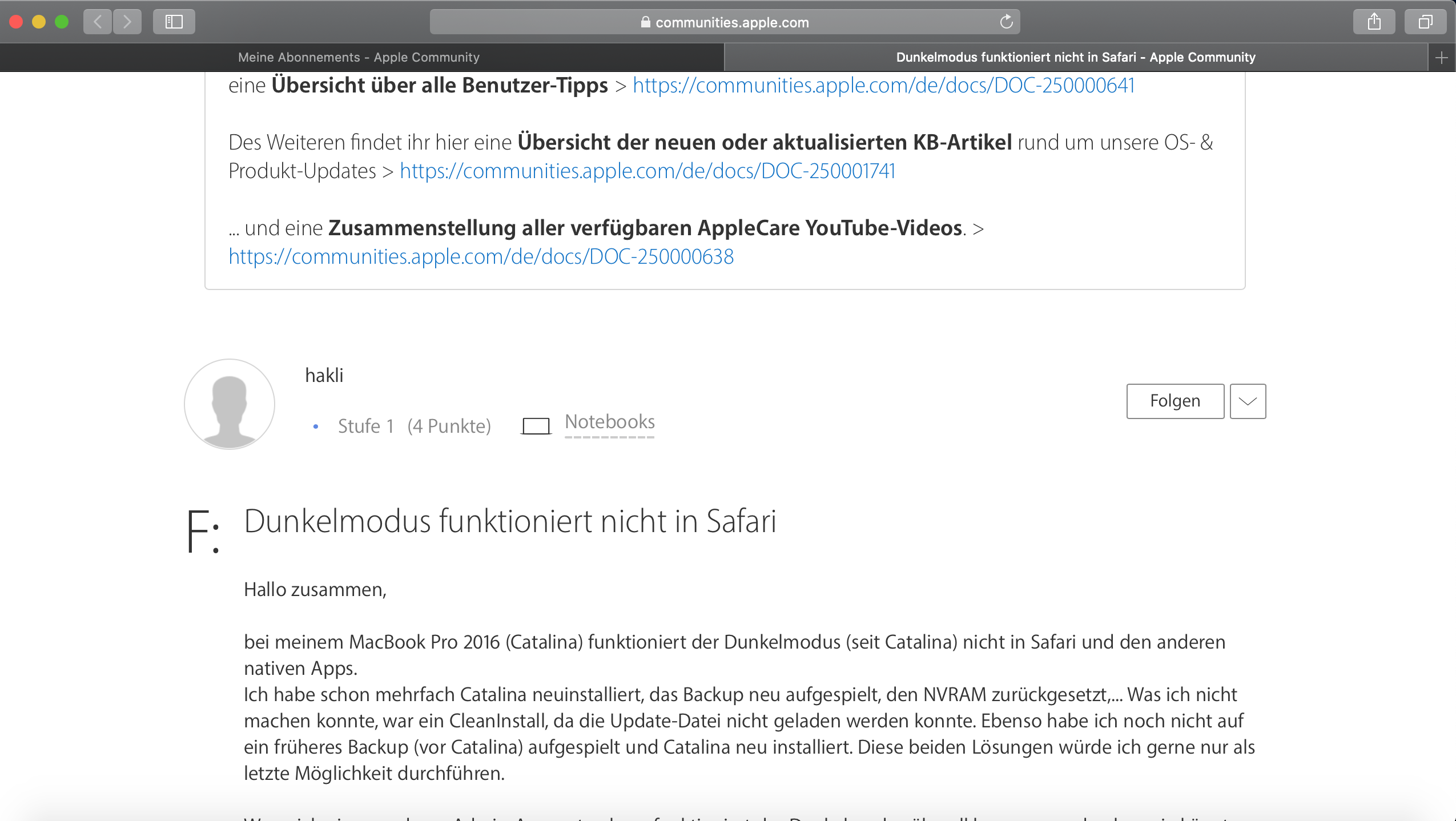
Task: Click the Safari back navigation arrow
Action: (x=98, y=22)
